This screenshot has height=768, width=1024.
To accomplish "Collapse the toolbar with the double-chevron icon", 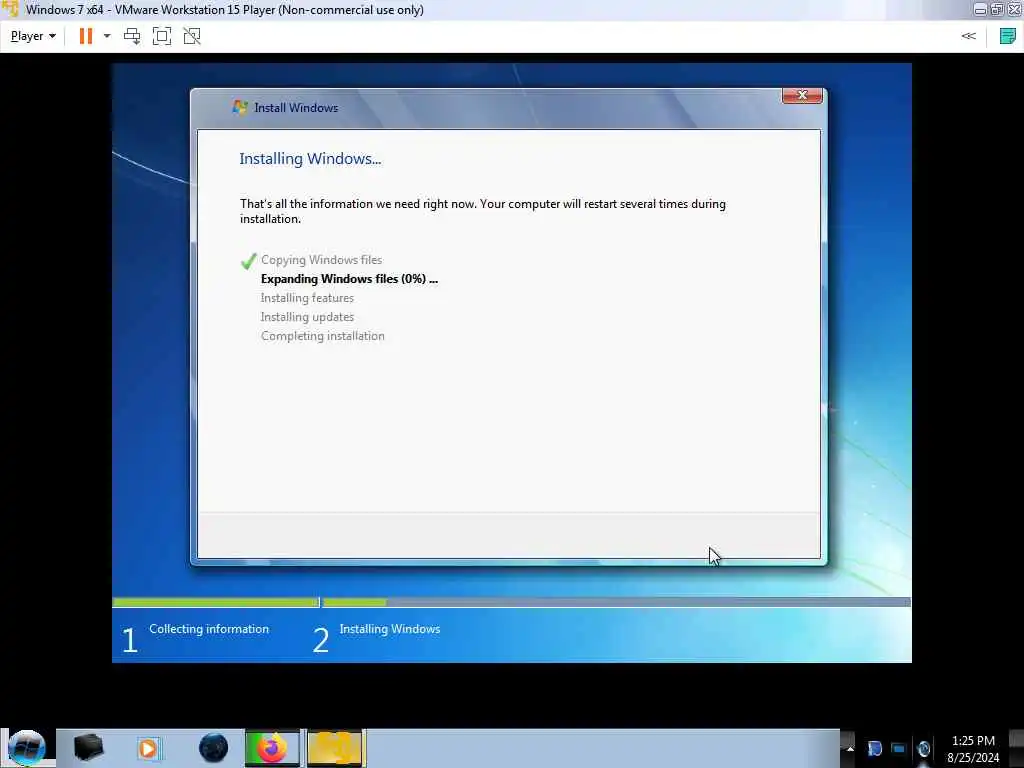I will [968, 36].
